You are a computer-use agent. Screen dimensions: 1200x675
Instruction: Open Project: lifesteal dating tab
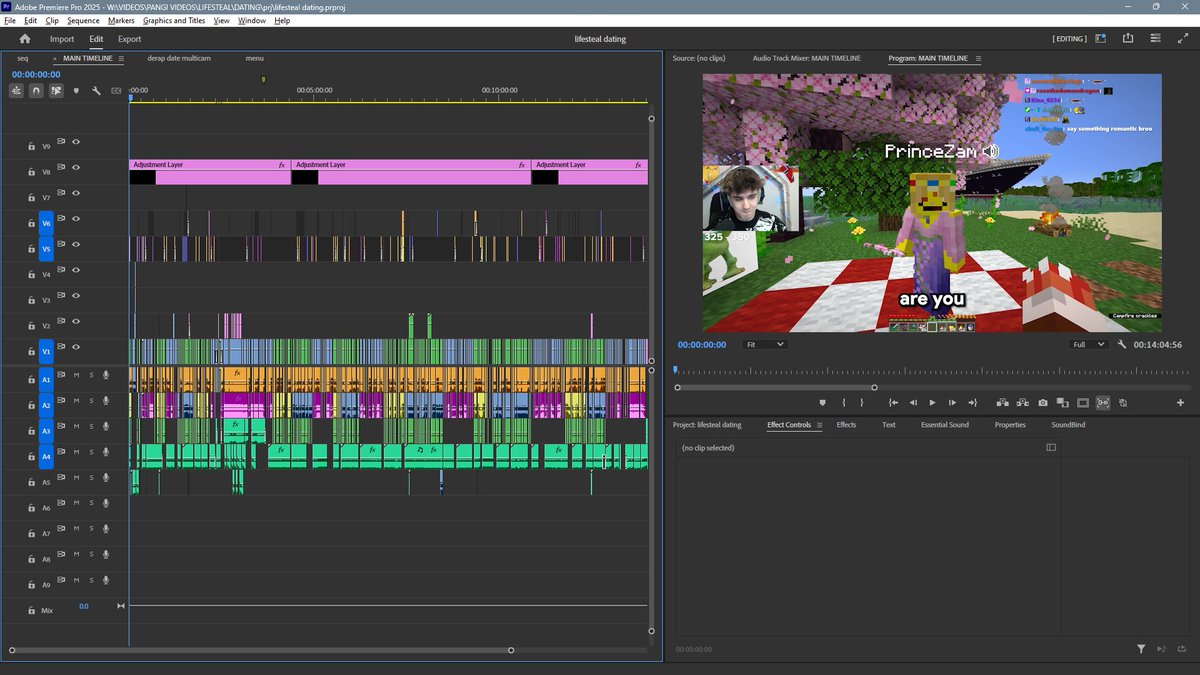(x=707, y=425)
